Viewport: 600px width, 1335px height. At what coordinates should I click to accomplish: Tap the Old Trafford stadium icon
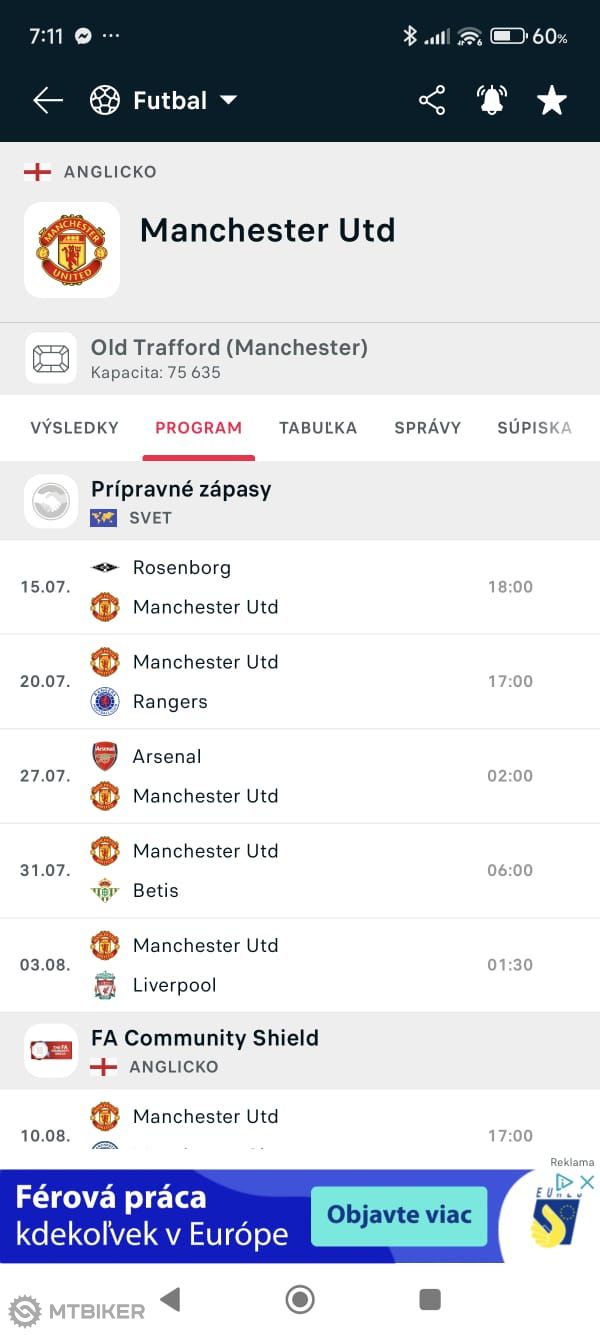point(51,359)
